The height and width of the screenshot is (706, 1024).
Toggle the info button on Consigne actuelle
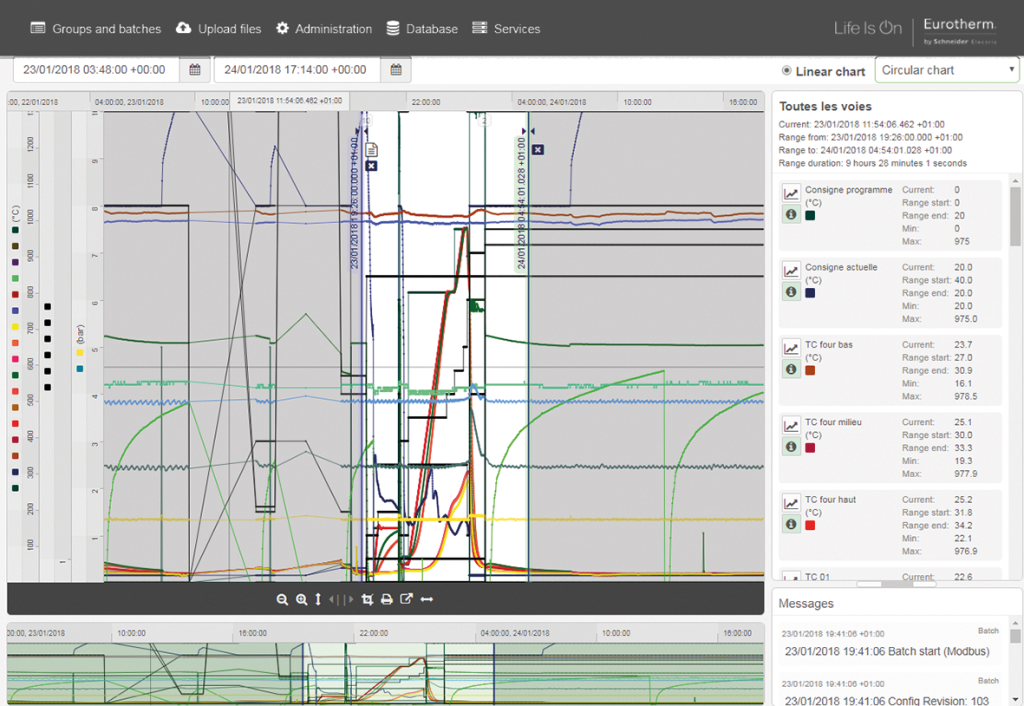pos(791,291)
